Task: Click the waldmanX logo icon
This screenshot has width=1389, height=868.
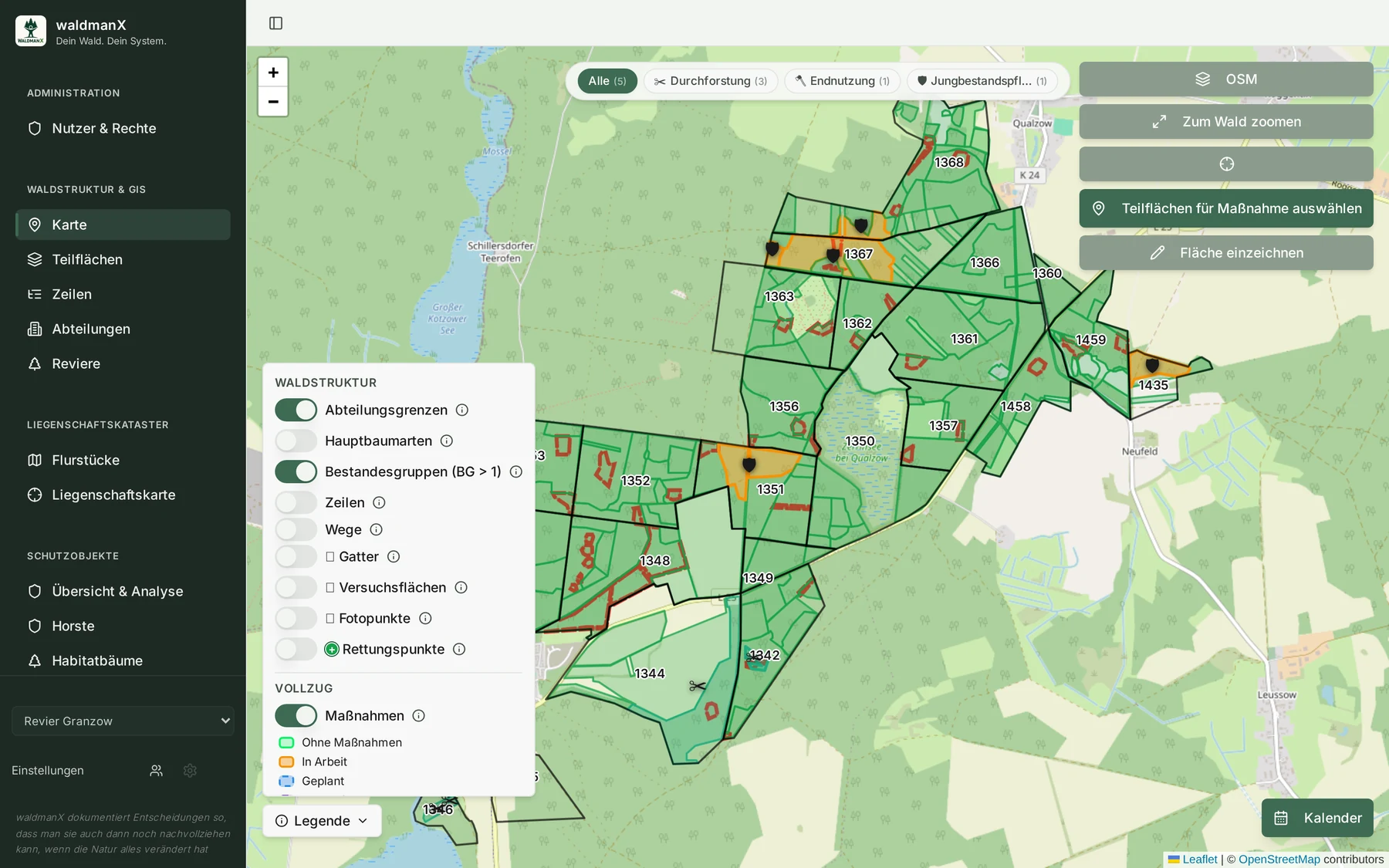Action: pos(31,31)
